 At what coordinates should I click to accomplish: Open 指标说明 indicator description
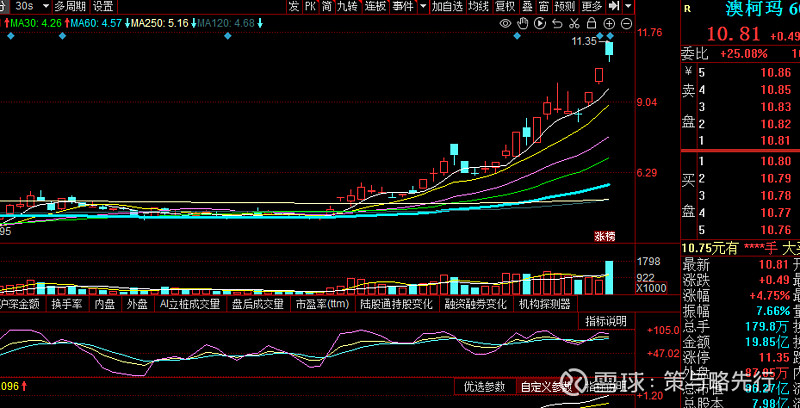click(606, 321)
